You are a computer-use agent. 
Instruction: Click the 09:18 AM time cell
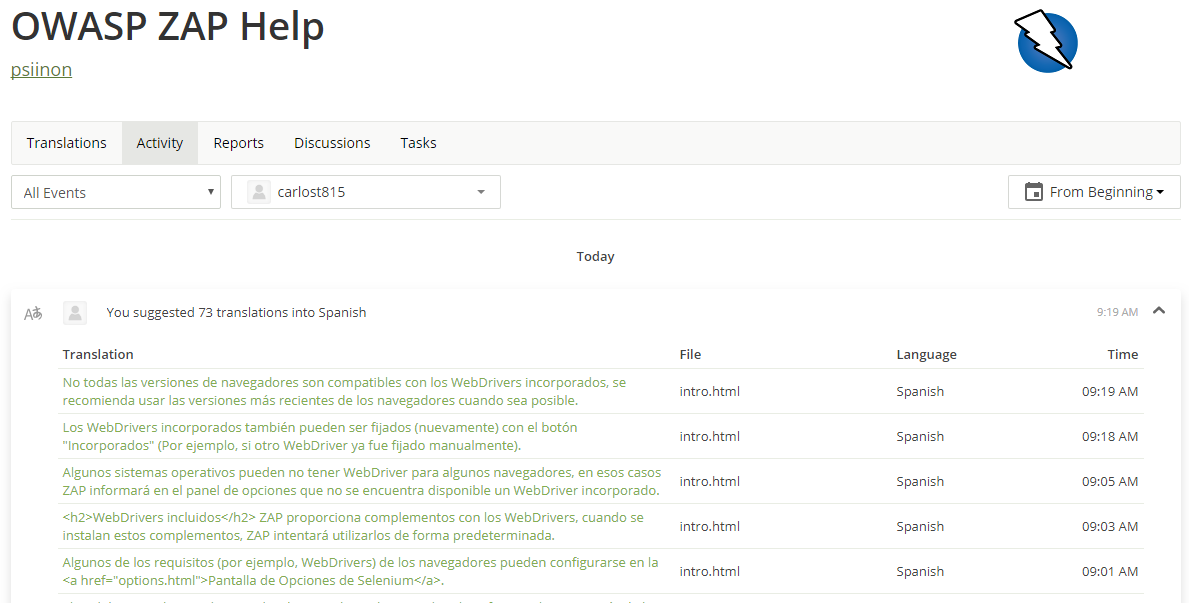(x=1110, y=436)
